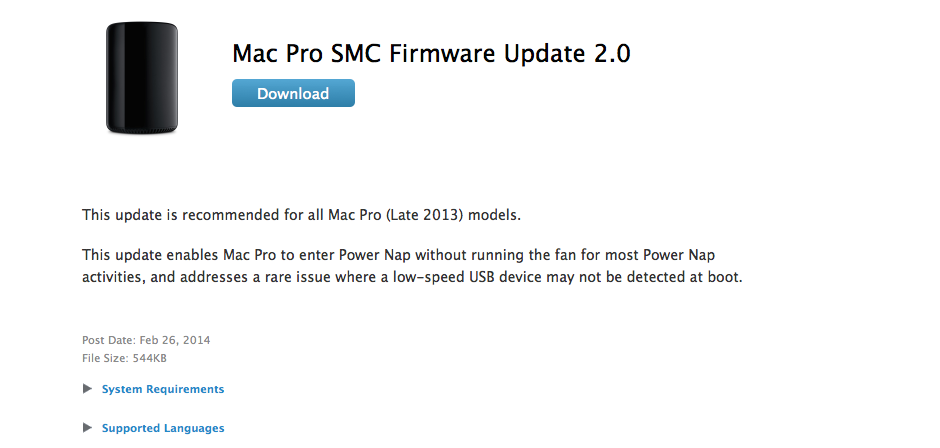Image resolution: width=940 pixels, height=448 pixels.
Task: Click the black Mac Pro product image
Action: [142, 78]
